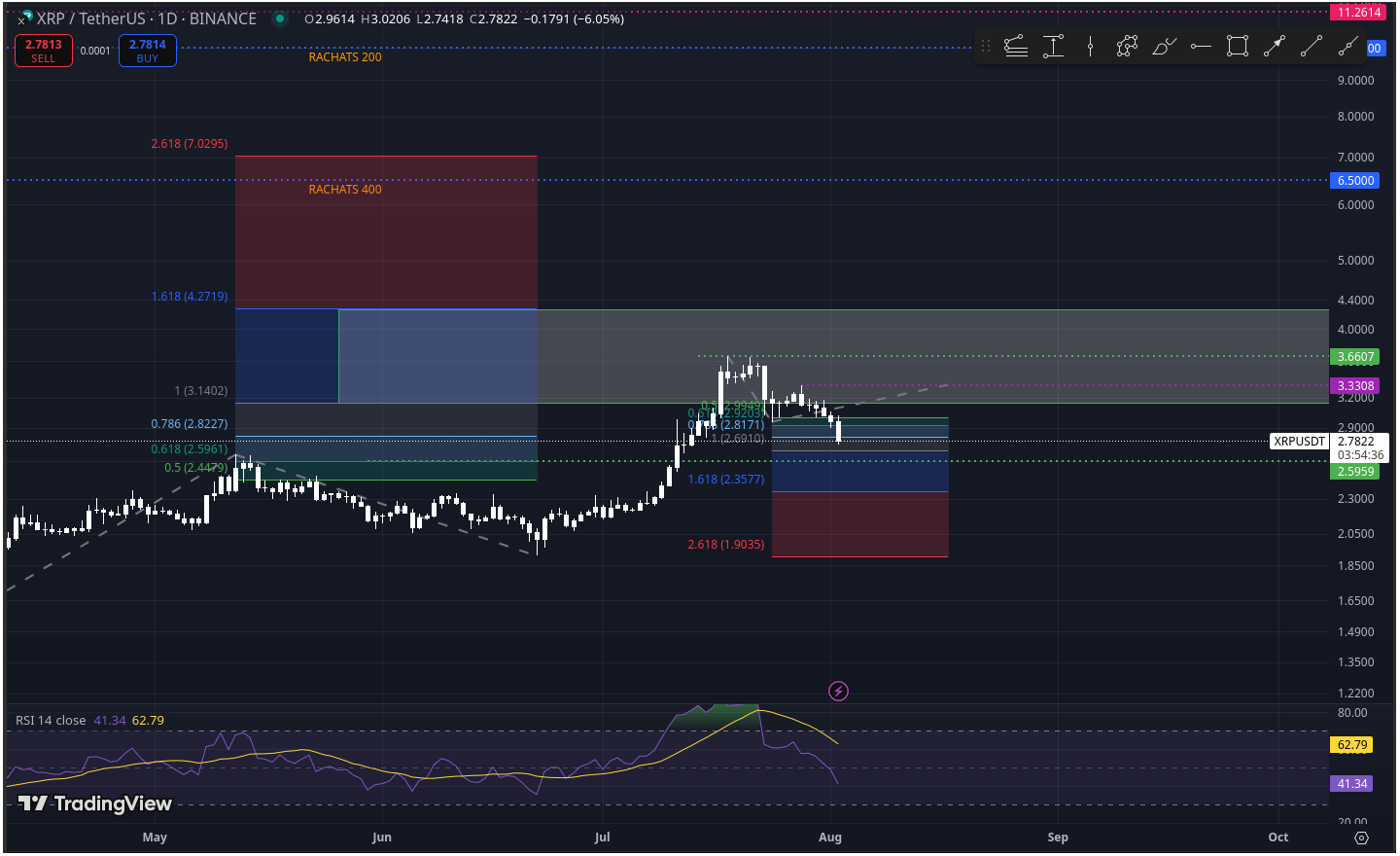Viewport: 1400px width, 856px height.
Task: Select the RSI 14 close indicator legend
Action: (x=51, y=721)
